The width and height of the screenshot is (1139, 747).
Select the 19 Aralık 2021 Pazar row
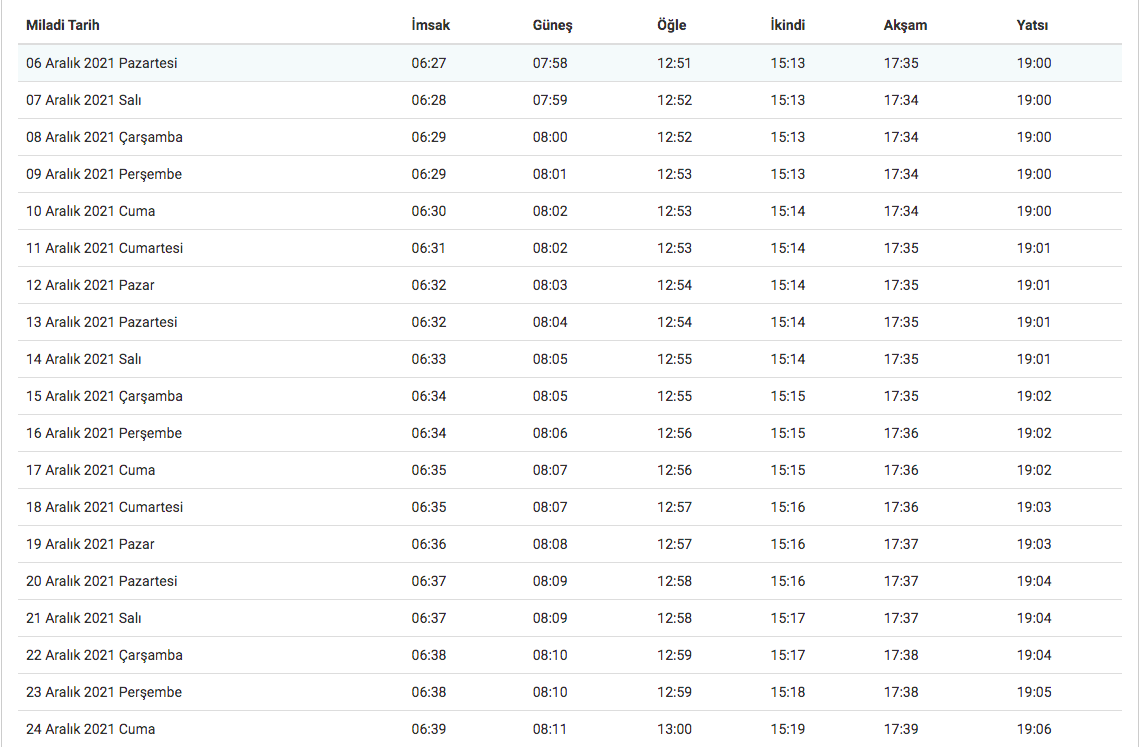(x=570, y=544)
